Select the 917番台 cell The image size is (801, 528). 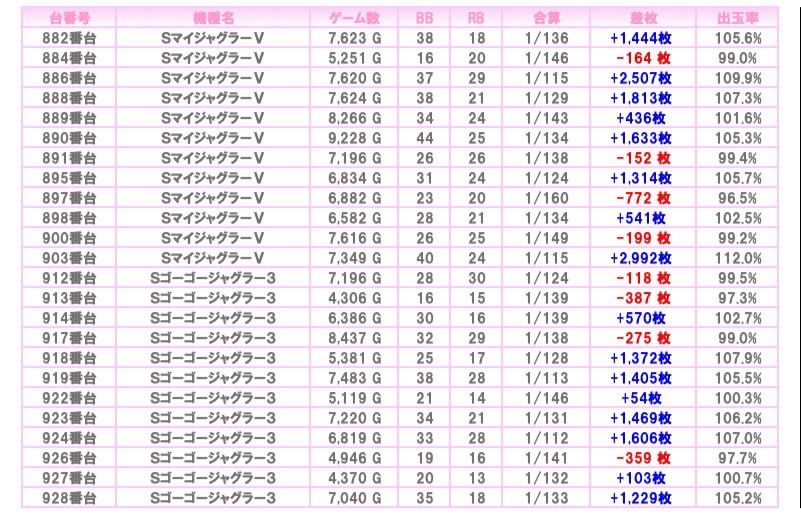click(69, 338)
